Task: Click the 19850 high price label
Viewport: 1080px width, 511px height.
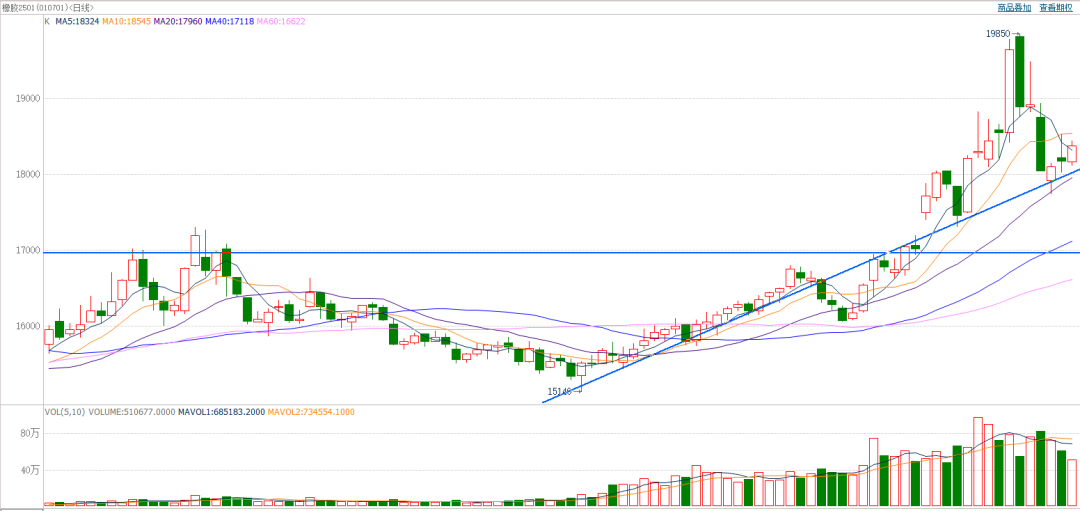Action: tap(999, 33)
